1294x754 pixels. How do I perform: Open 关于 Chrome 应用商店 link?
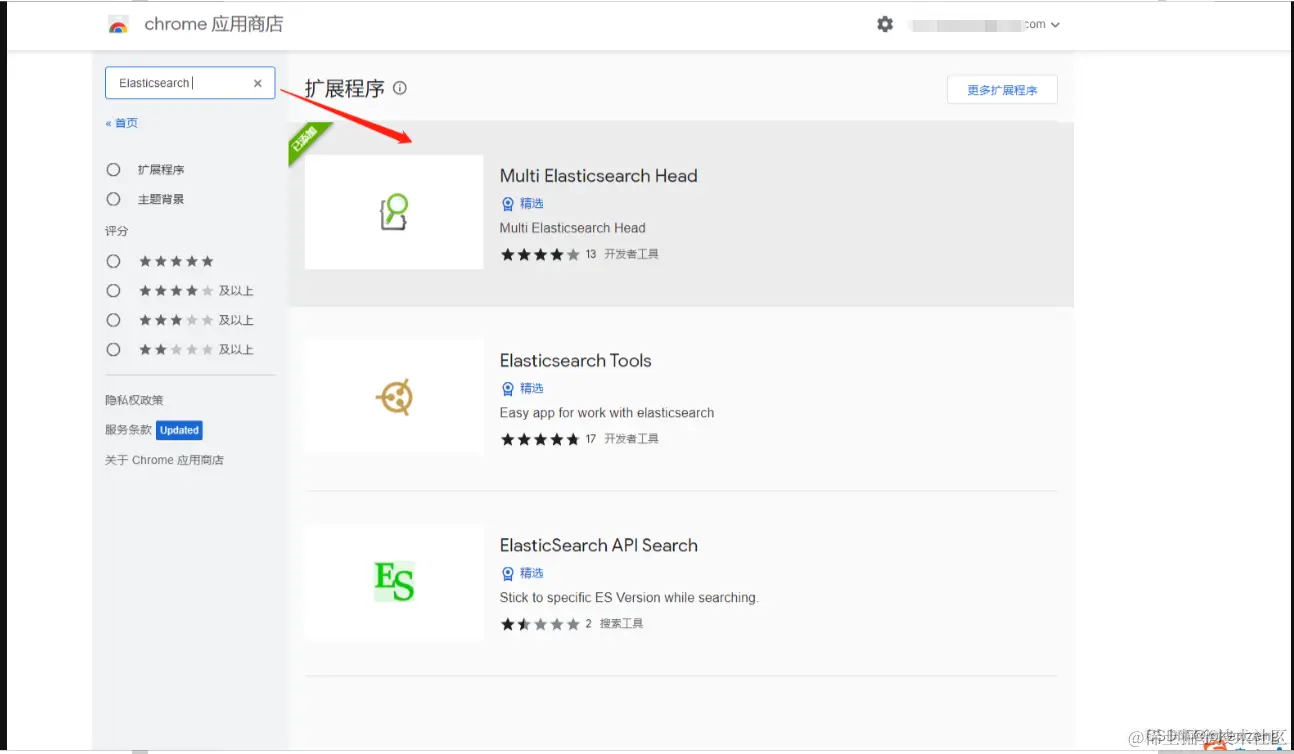click(165, 460)
